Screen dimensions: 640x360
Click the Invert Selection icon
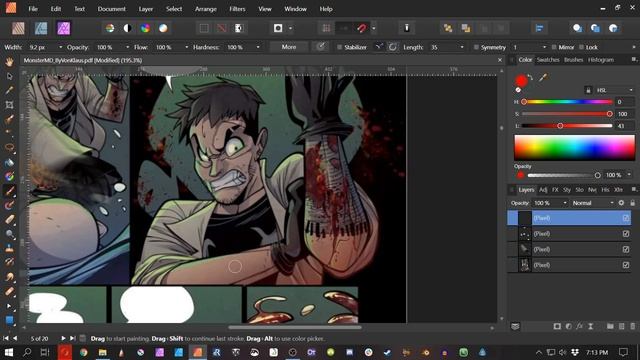pyautogui.click(x=239, y=28)
